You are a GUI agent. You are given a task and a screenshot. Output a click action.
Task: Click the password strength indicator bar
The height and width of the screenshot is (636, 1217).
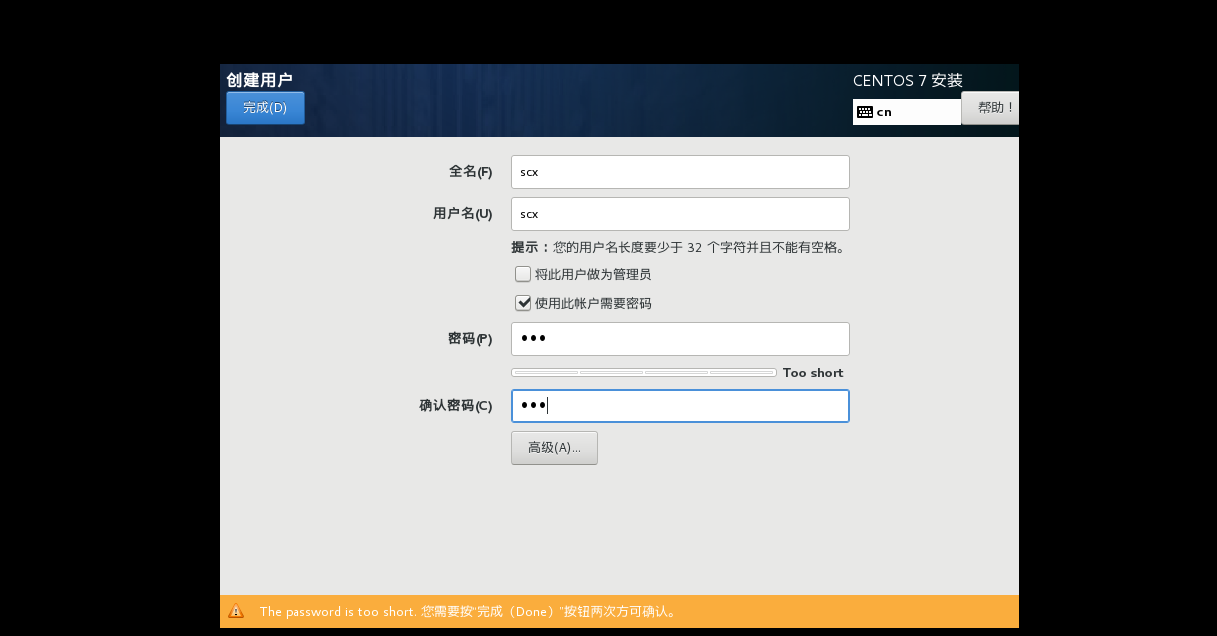tap(643, 373)
